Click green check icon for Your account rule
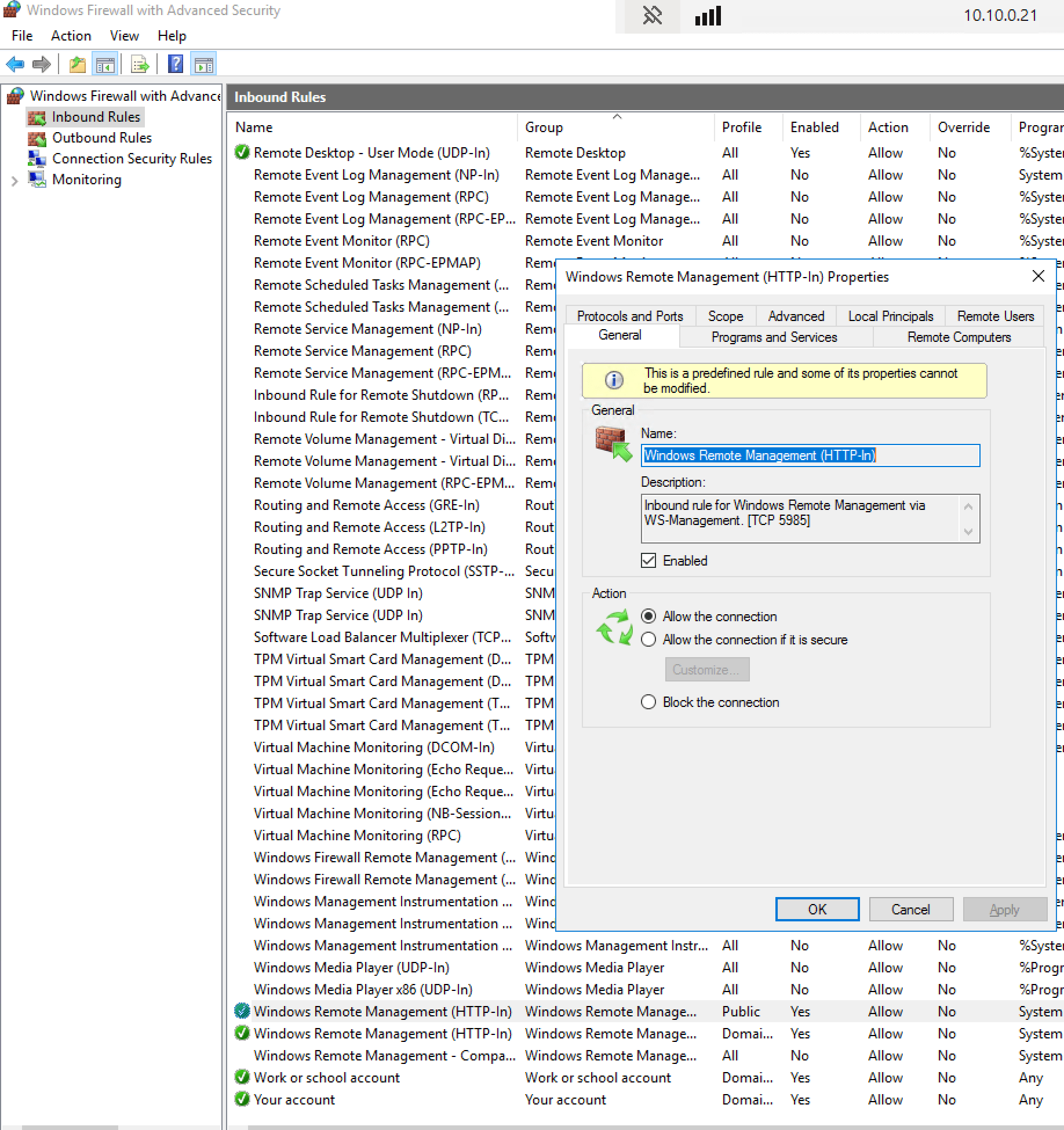This screenshot has width=1064, height=1130. (x=242, y=1099)
